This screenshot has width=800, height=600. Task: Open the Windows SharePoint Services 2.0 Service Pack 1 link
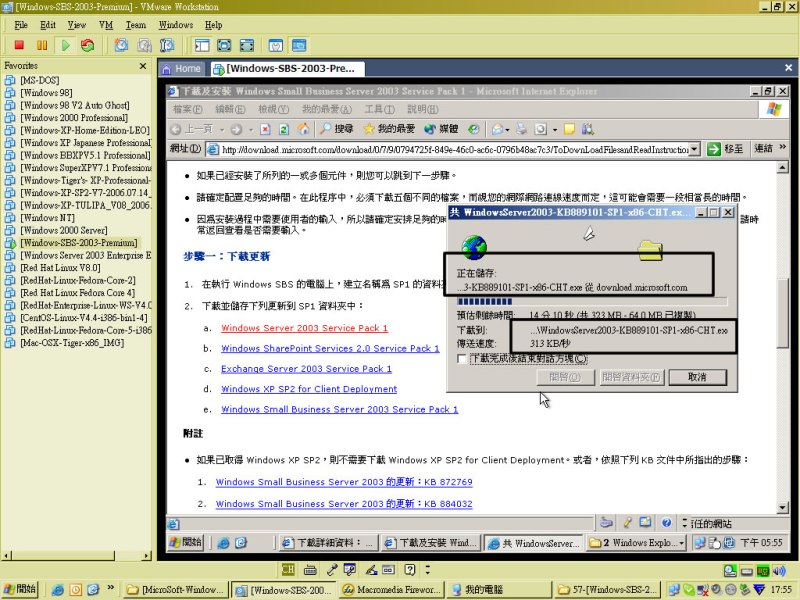[x=330, y=348]
